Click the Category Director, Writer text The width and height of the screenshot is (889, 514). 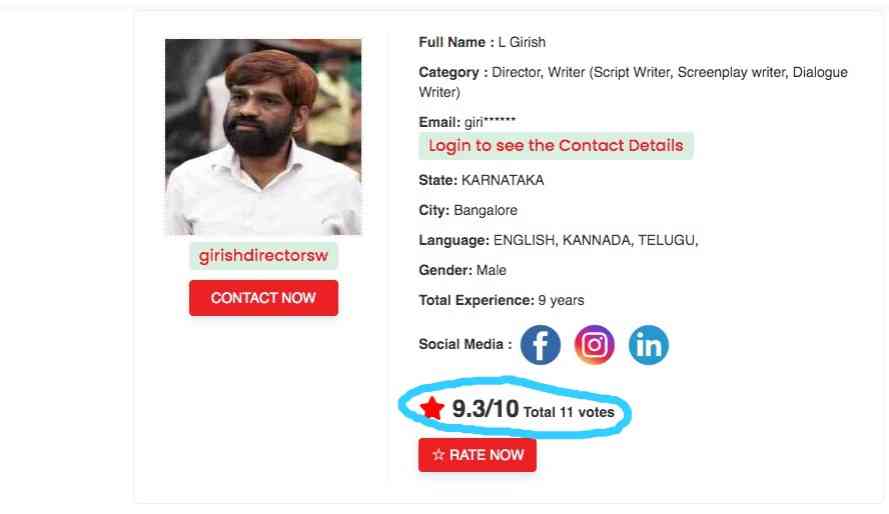tap(633, 82)
